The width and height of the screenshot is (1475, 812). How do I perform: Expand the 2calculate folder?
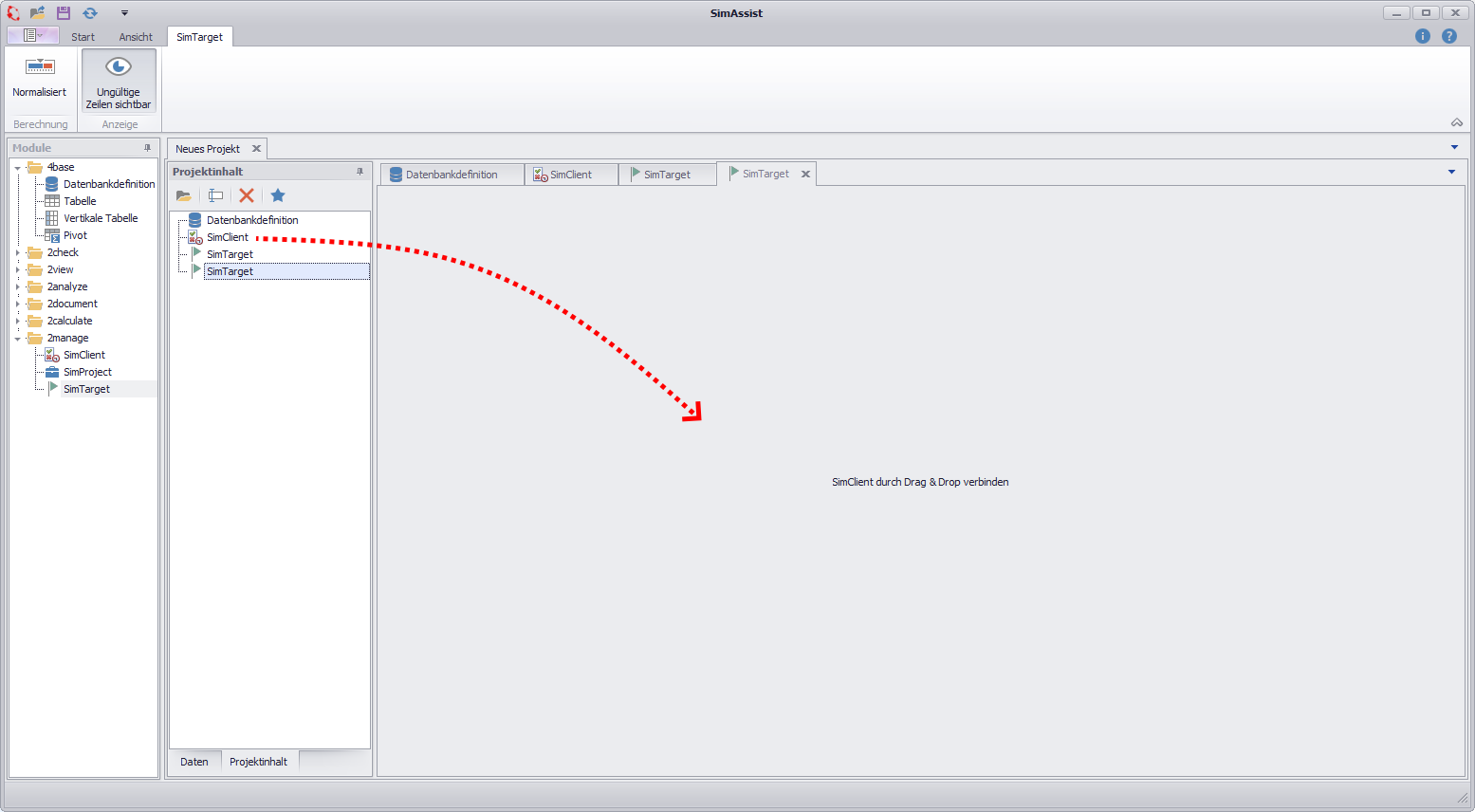[x=17, y=322]
